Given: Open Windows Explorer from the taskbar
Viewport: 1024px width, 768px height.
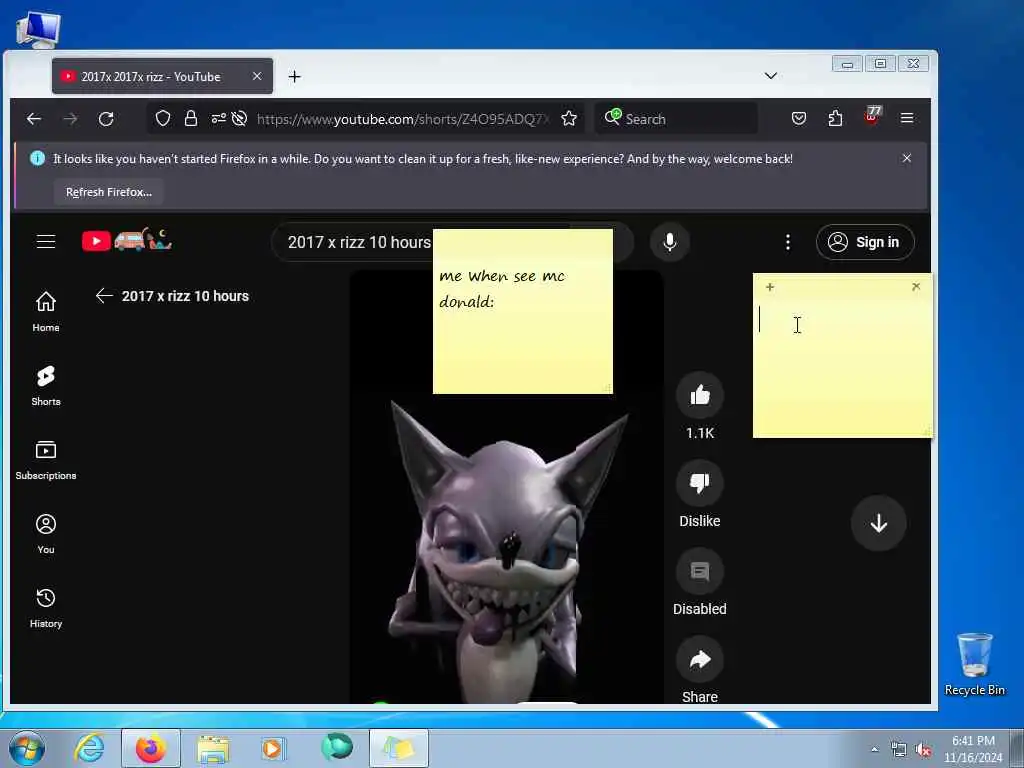Looking at the screenshot, I should 213,748.
